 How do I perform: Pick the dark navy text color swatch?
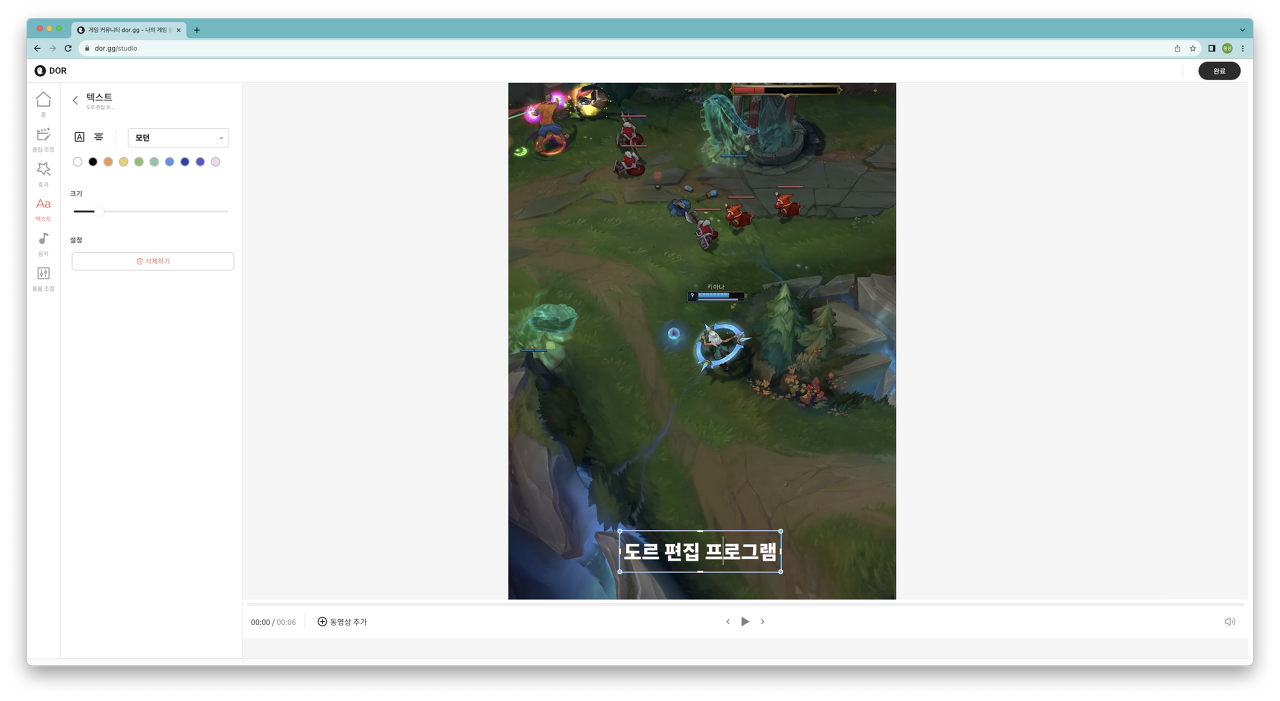(x=185, y=162)
